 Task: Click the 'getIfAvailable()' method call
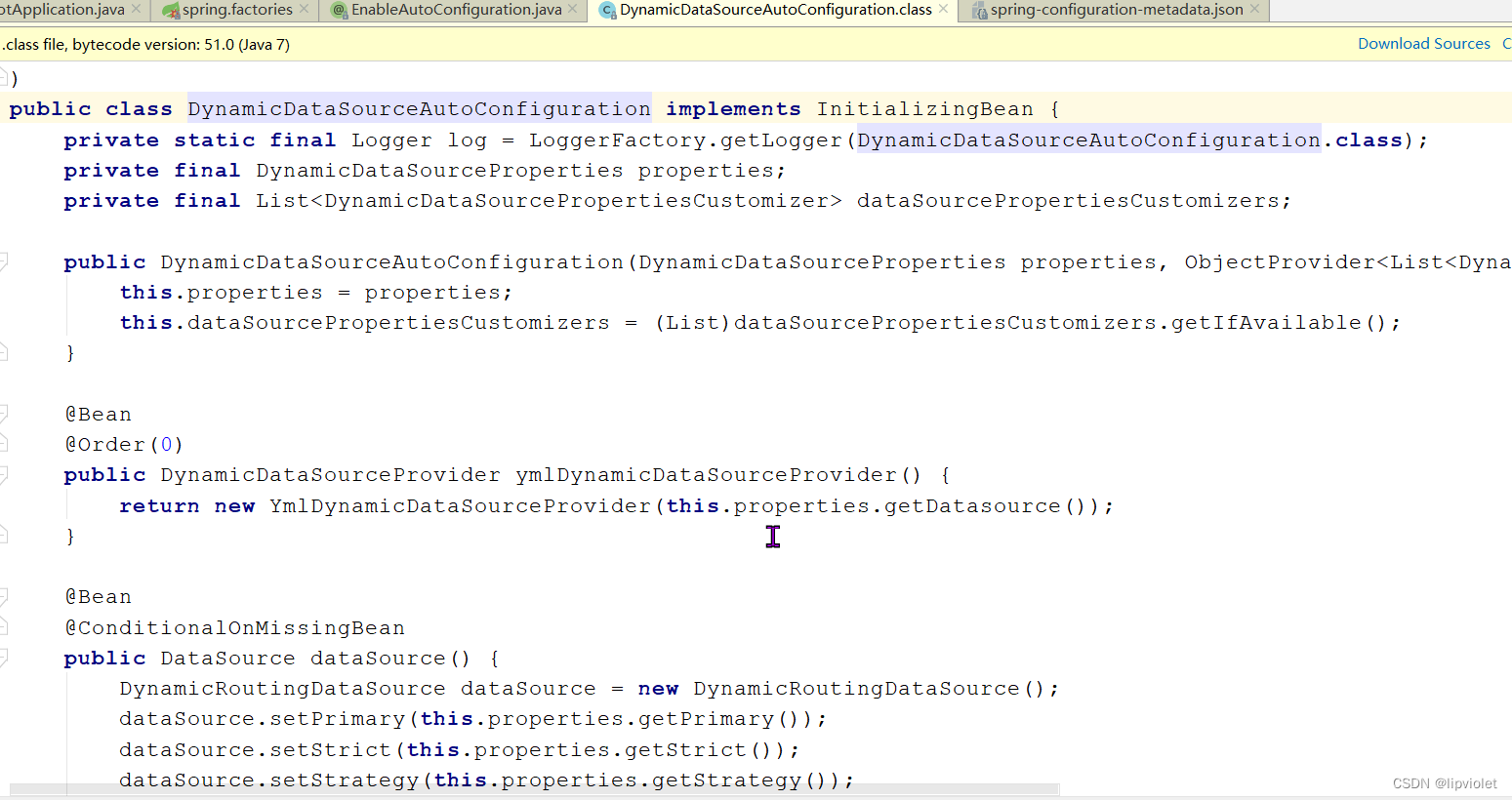[1279, 323]
